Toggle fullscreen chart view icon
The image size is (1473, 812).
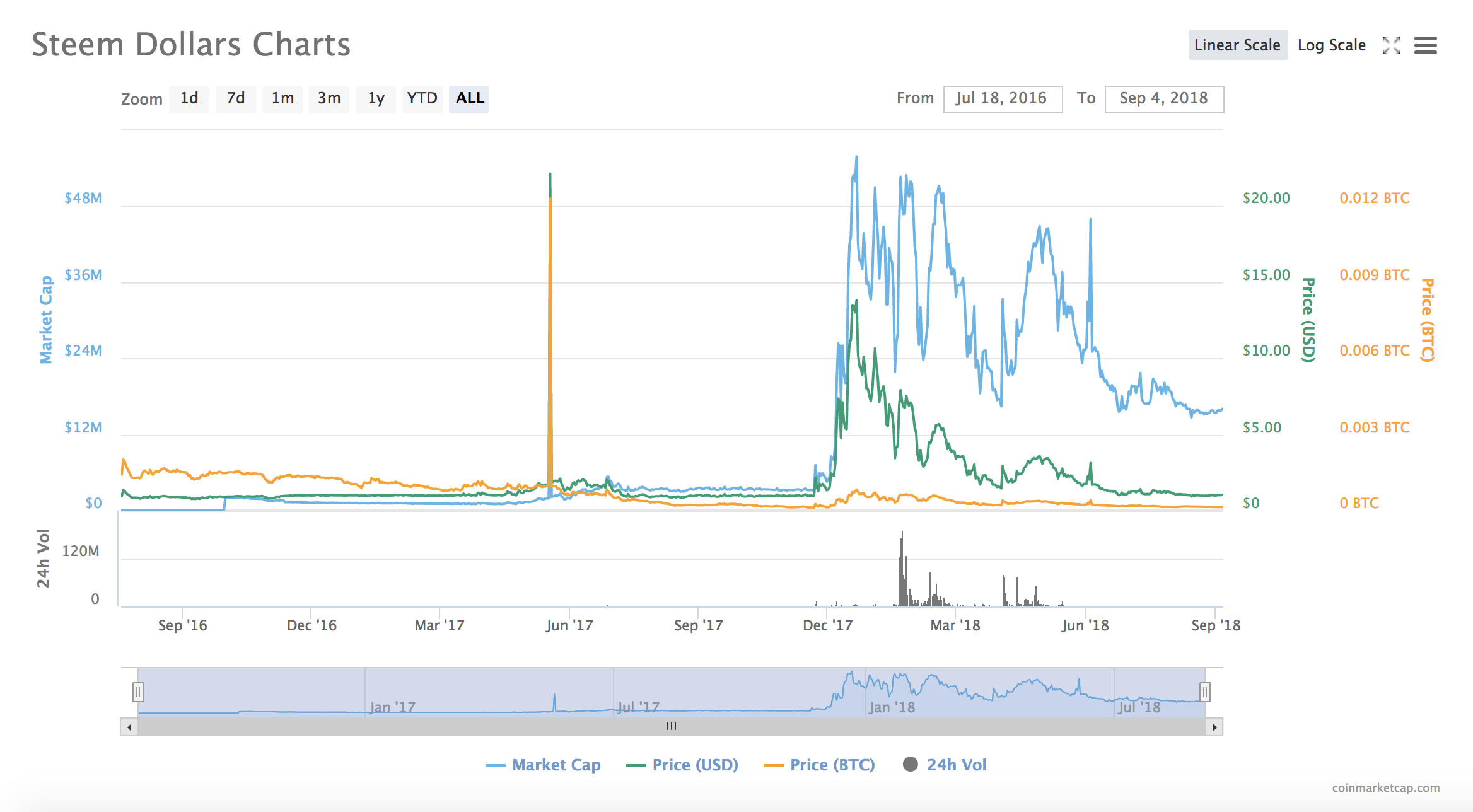[x=1391, y=45]
